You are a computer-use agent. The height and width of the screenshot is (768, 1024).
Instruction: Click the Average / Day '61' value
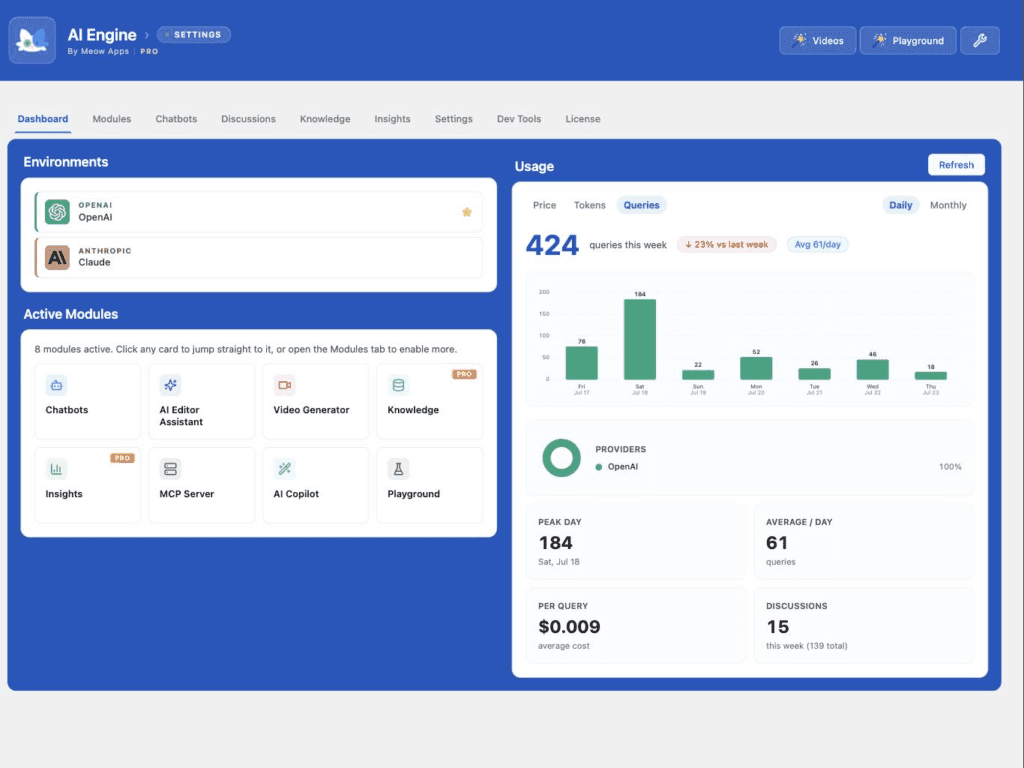[x=776, y=543]
